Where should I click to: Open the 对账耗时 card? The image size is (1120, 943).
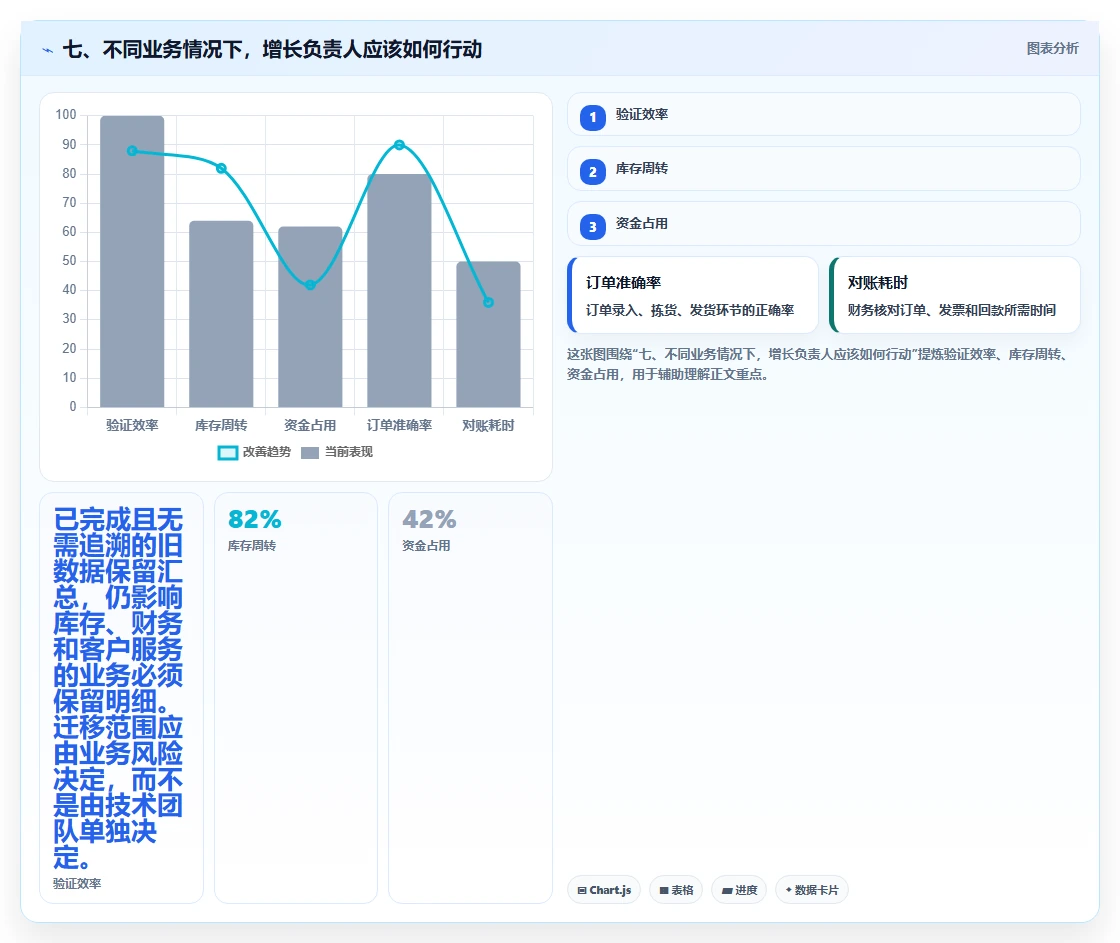(955, 295)
